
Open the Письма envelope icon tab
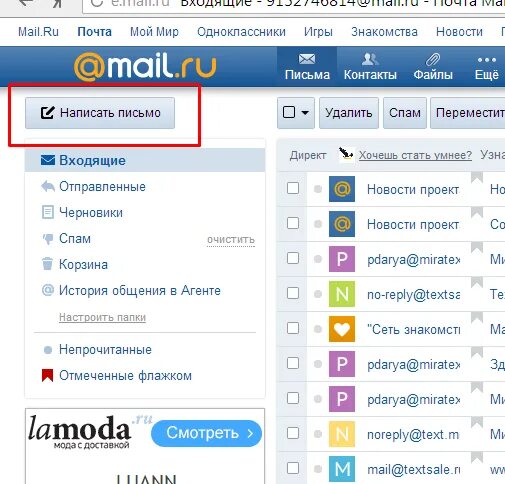coord(307,59)
